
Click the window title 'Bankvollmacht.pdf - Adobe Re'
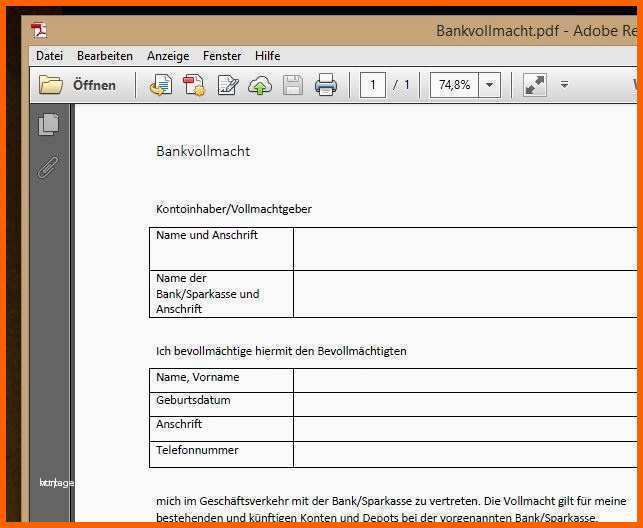pos(536,31)
